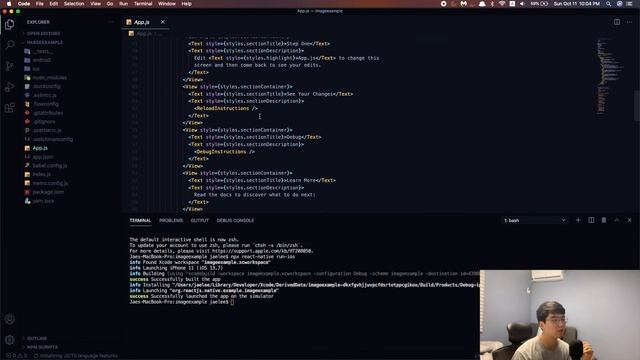The width and height of the screenshot is (640, 360).
Task: Close the App.js editor tab
Action: click(x=162, y=22)
